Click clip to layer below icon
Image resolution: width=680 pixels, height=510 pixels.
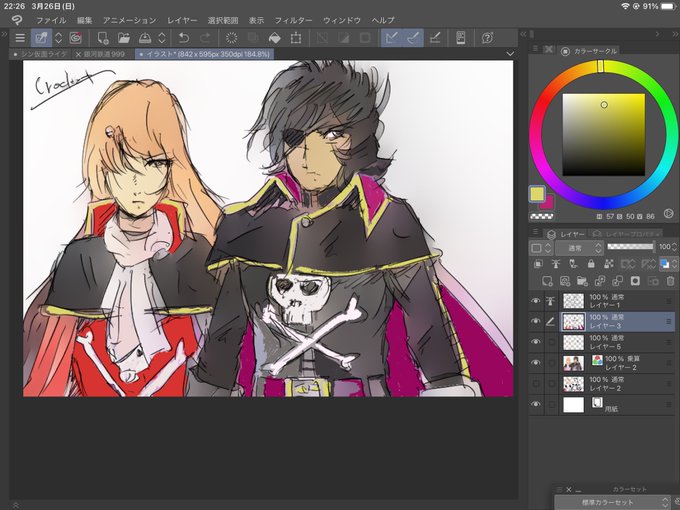coord(538,264)
